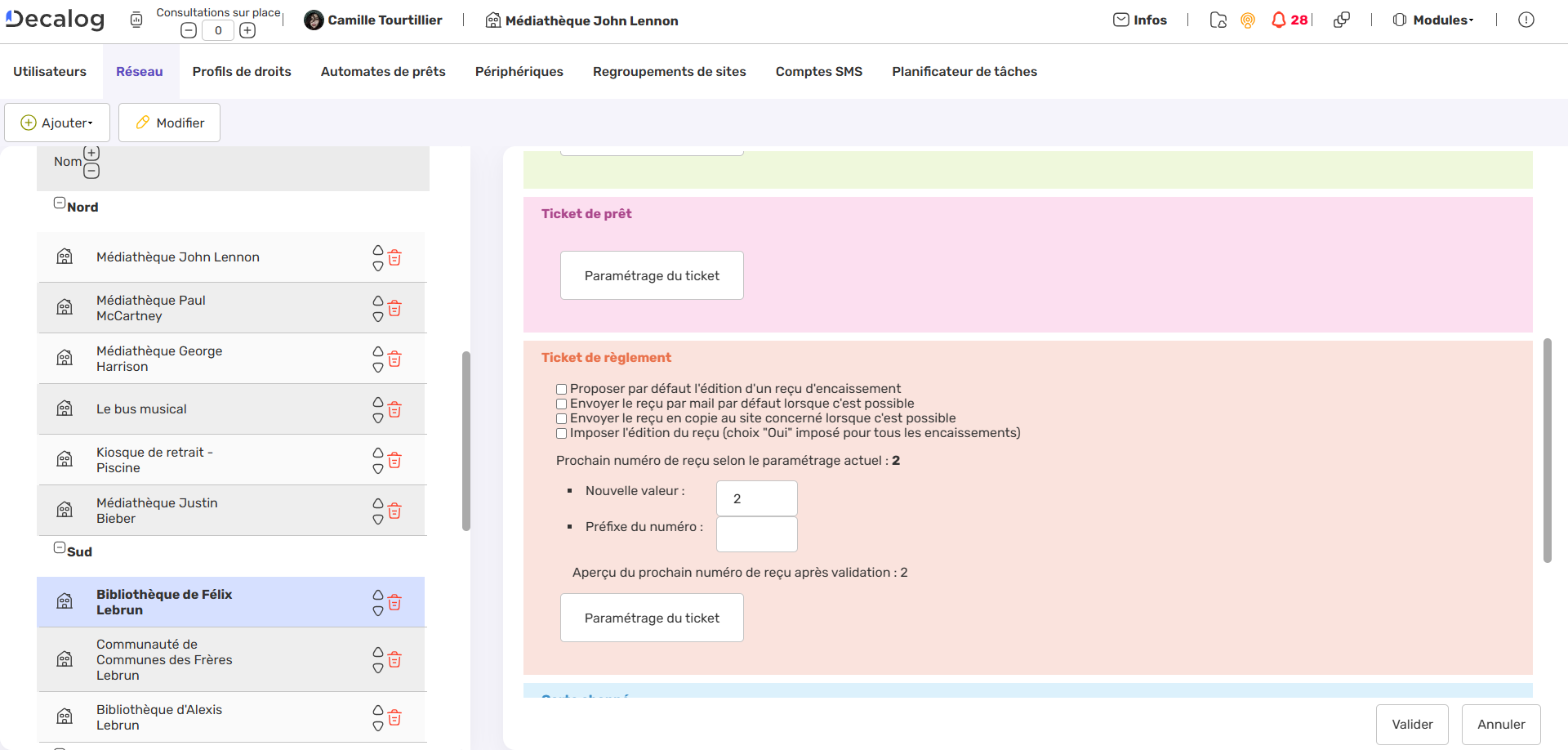This screenshot has width=1568, height=750.
Task: Delete the Médiathèque John Lennon site via trash icon
Action: 394,257
